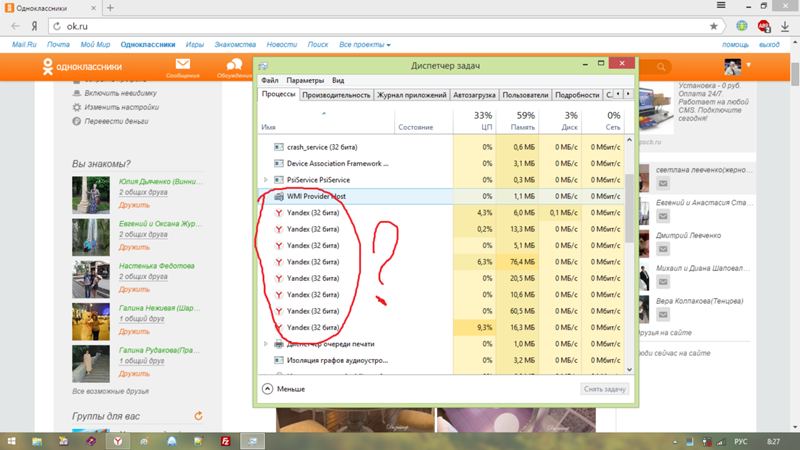Open browser downloads arrow icon

click(x=785, y=26)
